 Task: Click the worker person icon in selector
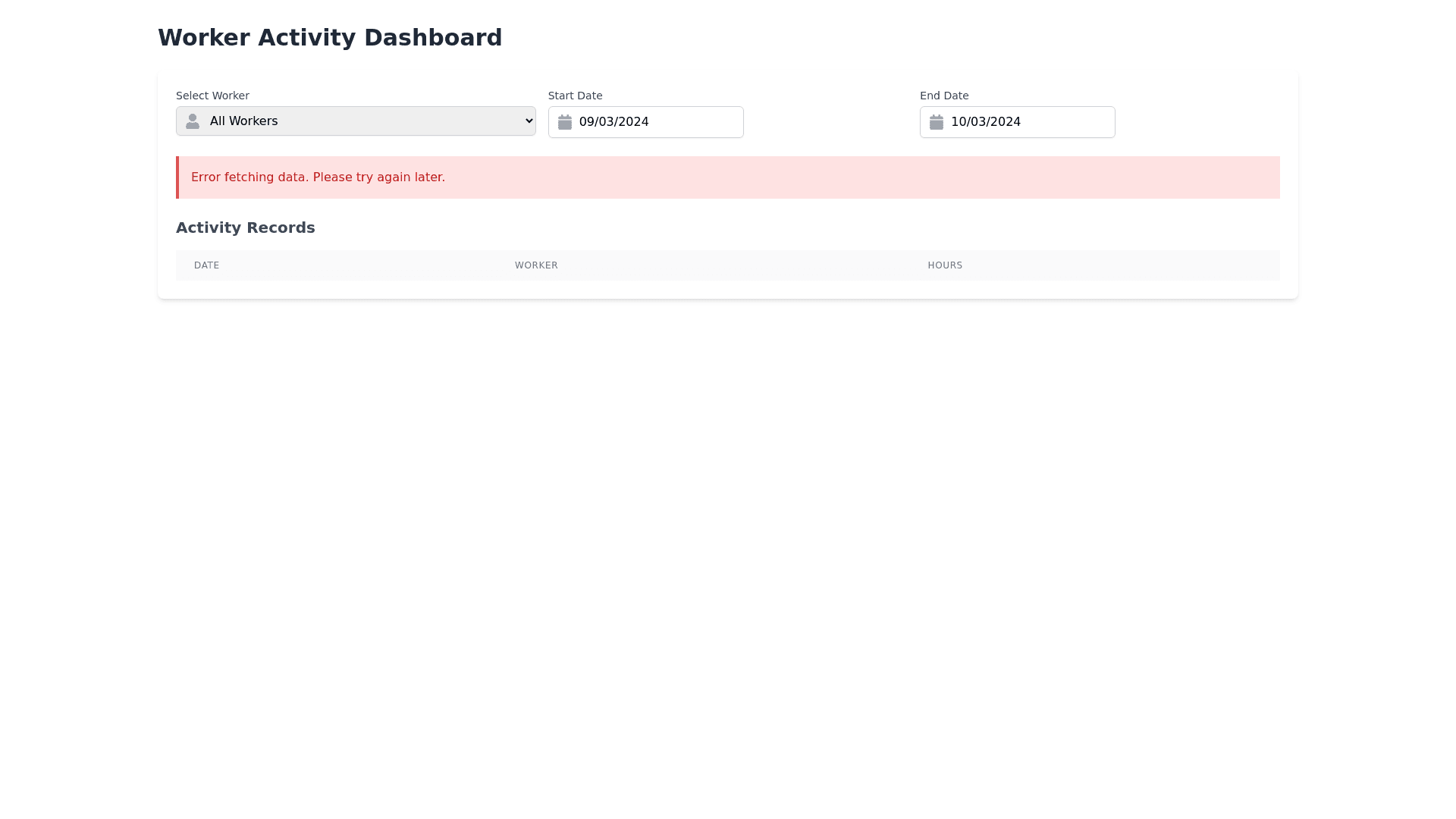pyautogui.click(x=193, y=121)
